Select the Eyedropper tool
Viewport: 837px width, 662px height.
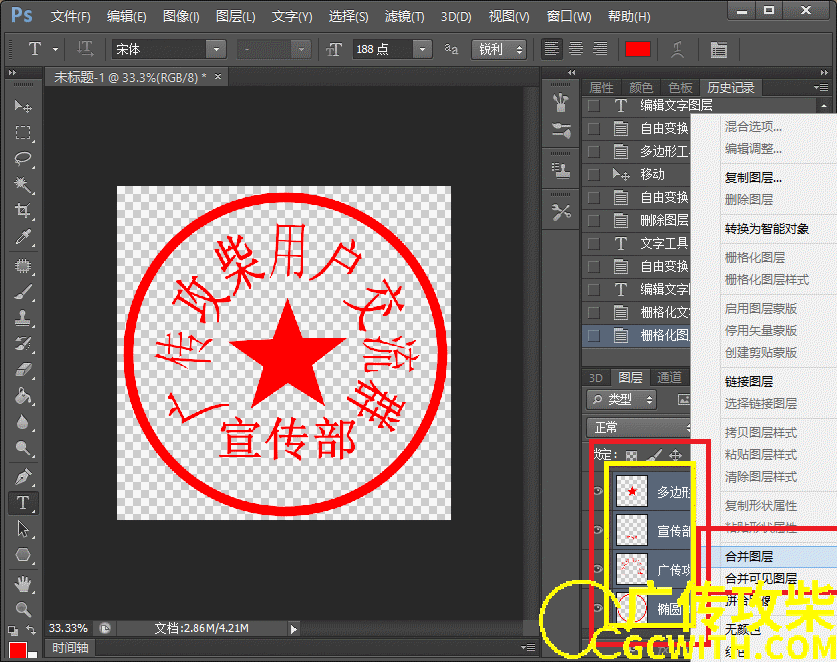(23, 237)
